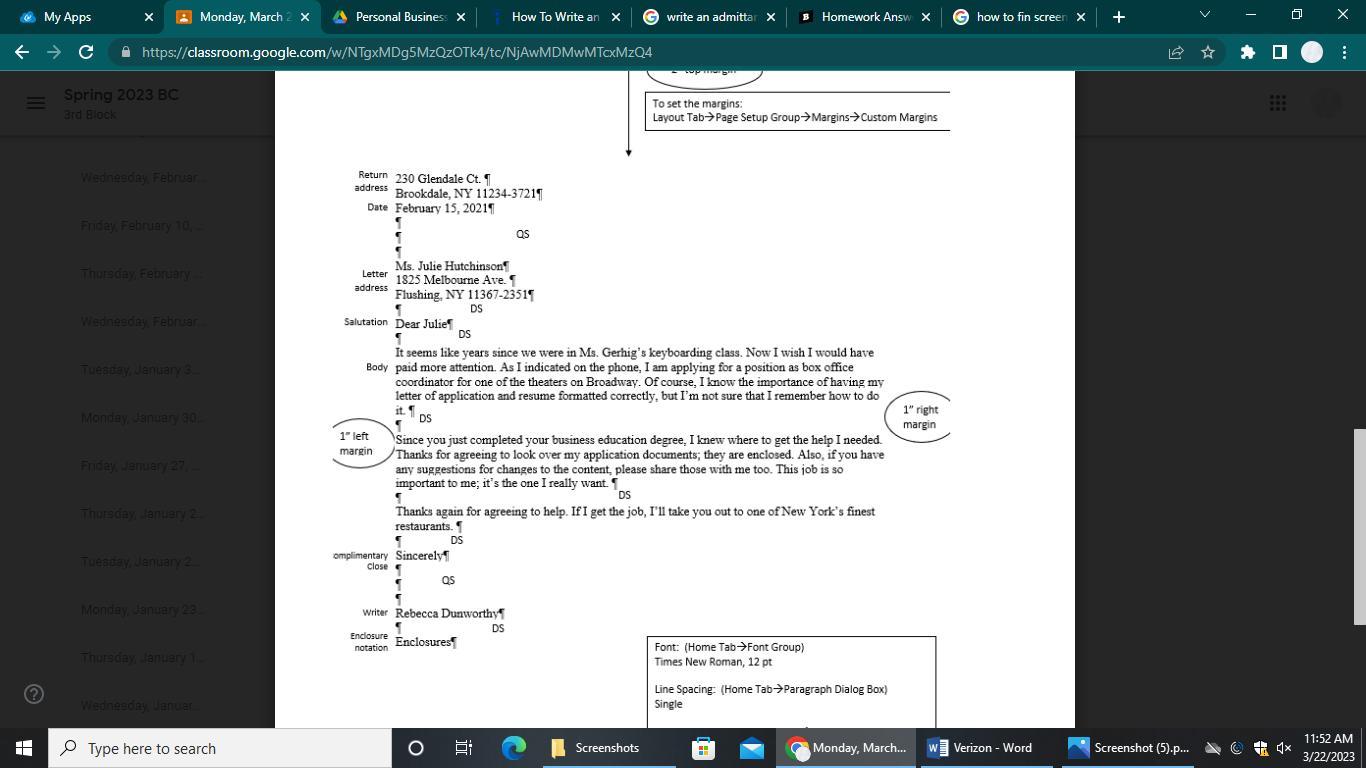This screenshot has height=768, width=1366.
Task: Open a new browser tab
Action: point(1118,17)
